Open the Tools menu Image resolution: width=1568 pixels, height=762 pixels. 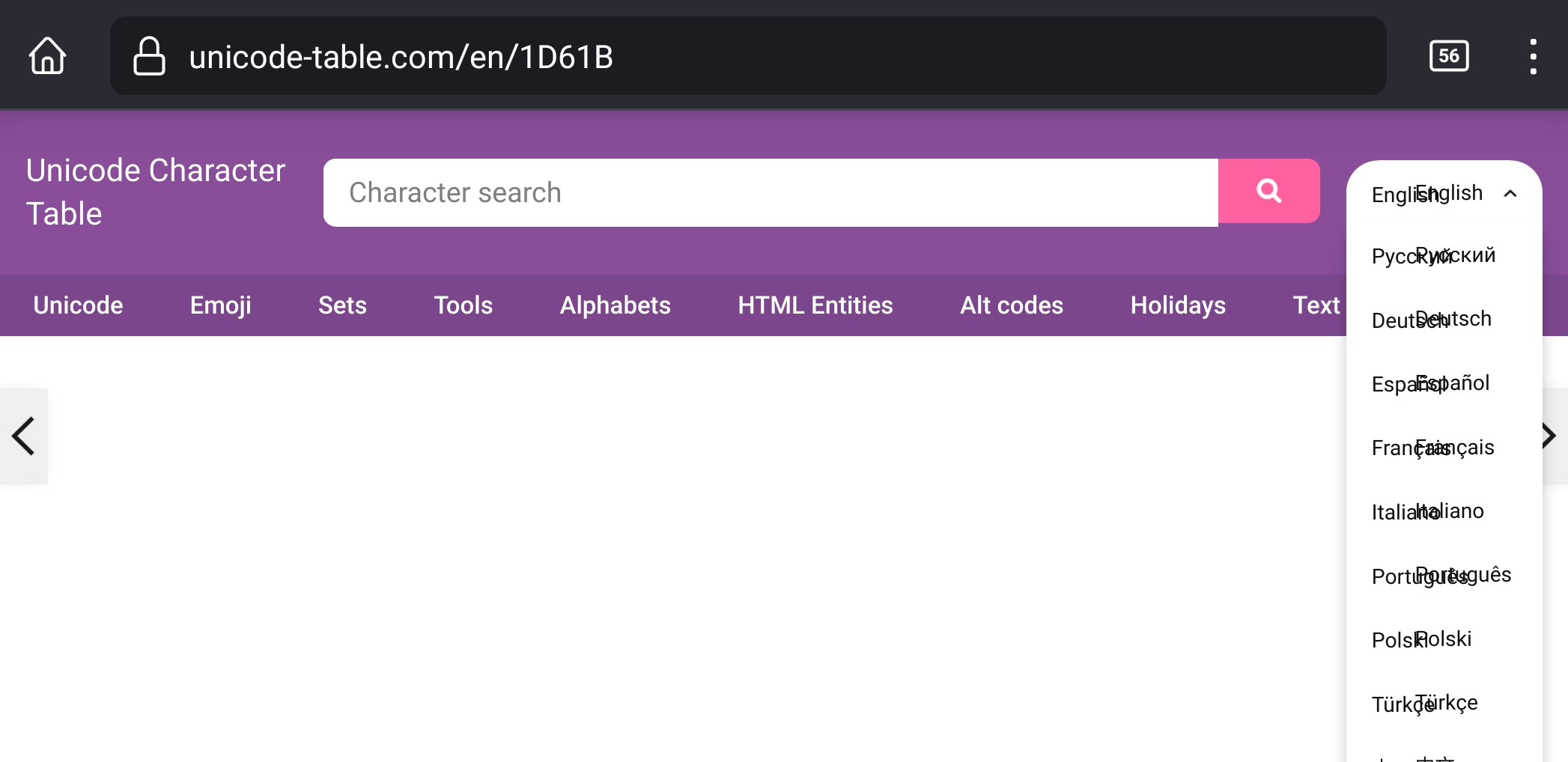(x=463, y=305)
